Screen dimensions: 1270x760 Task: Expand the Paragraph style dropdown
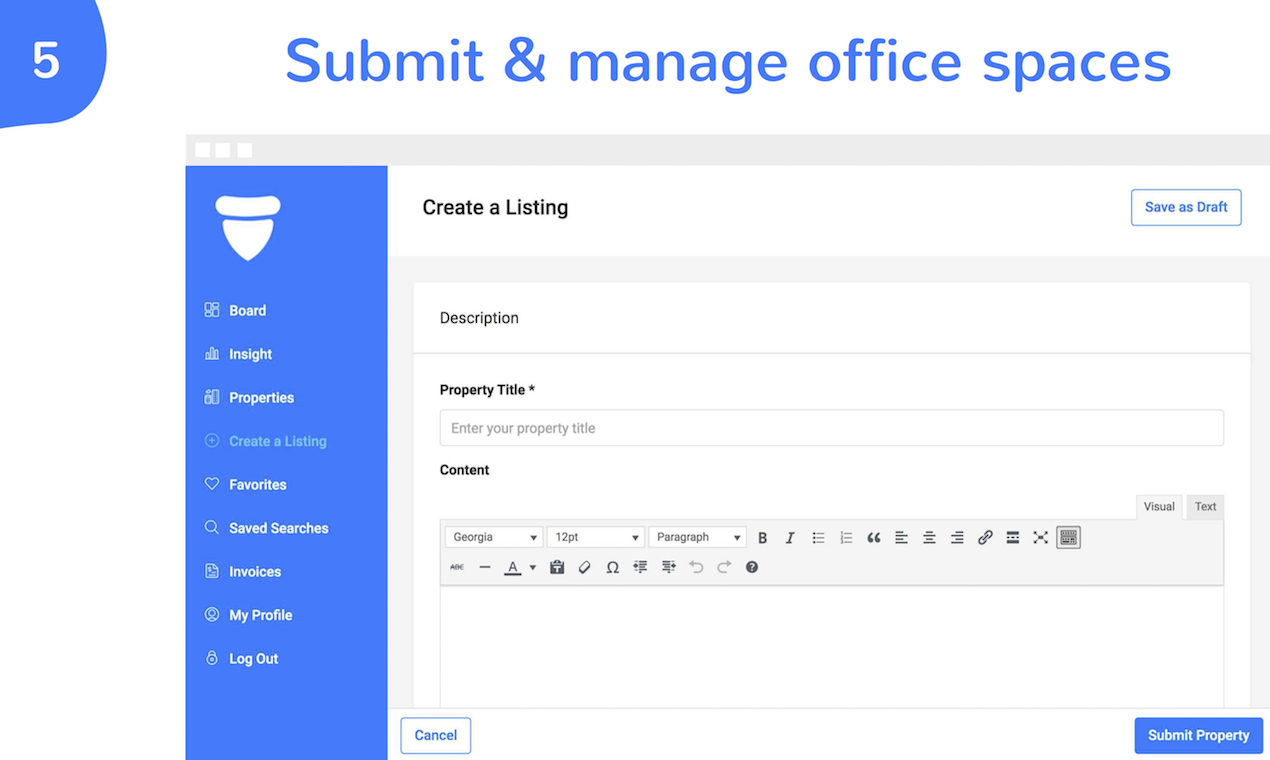(697, 537)
